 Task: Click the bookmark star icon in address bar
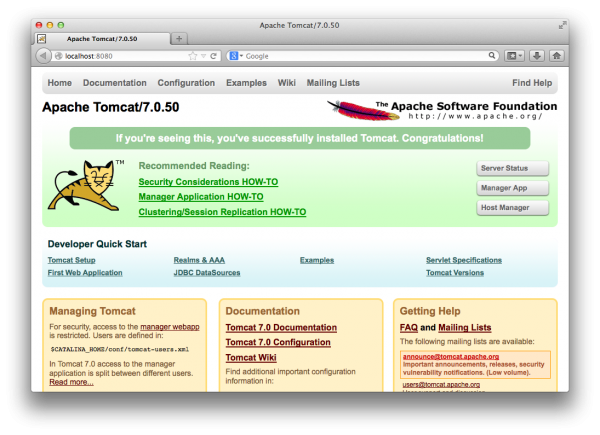[192, 56]
